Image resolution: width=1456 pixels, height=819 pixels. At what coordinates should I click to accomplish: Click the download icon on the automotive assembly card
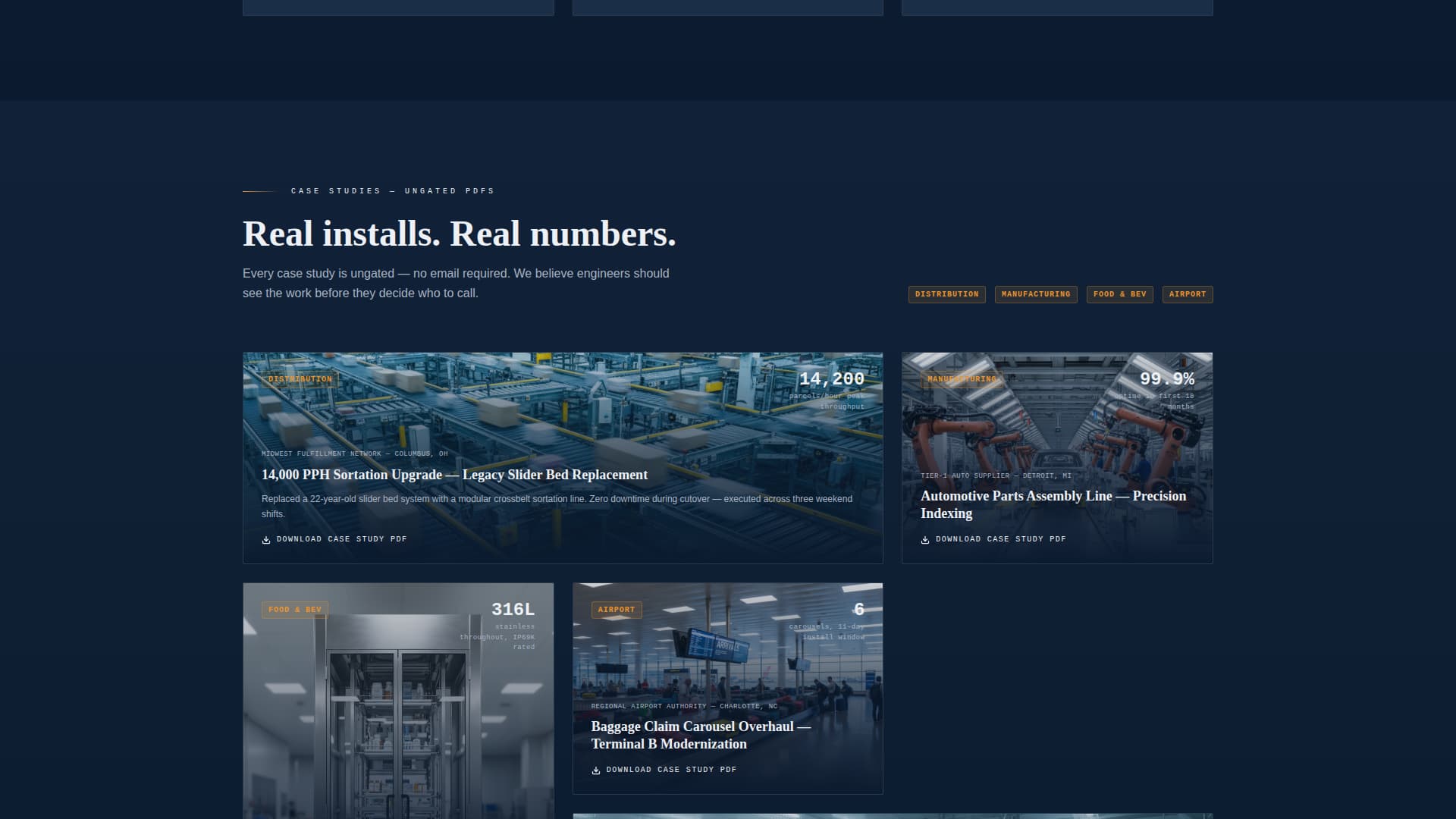coord(925,539)
